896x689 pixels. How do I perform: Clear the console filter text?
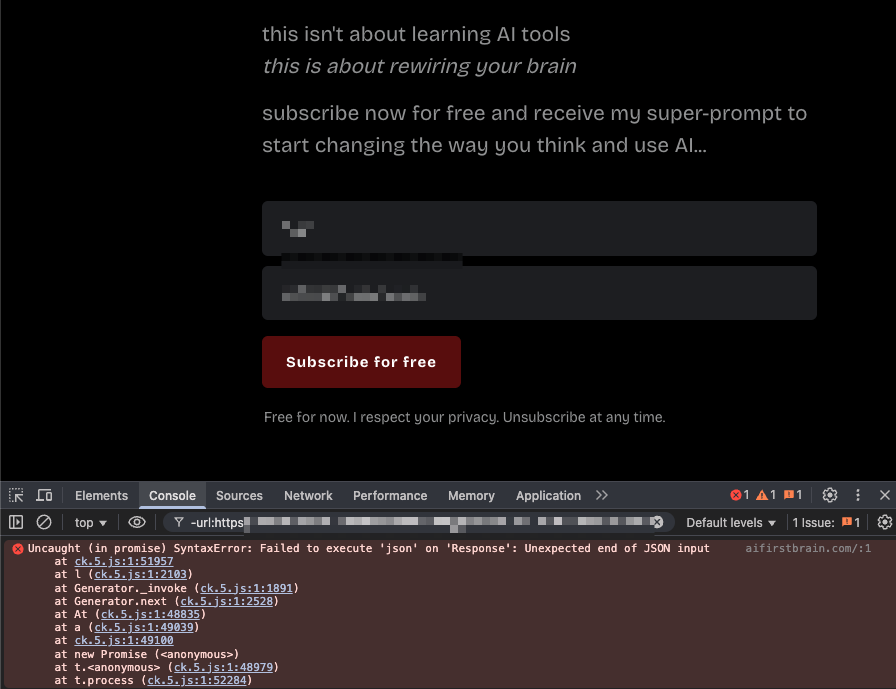[658, 522]
